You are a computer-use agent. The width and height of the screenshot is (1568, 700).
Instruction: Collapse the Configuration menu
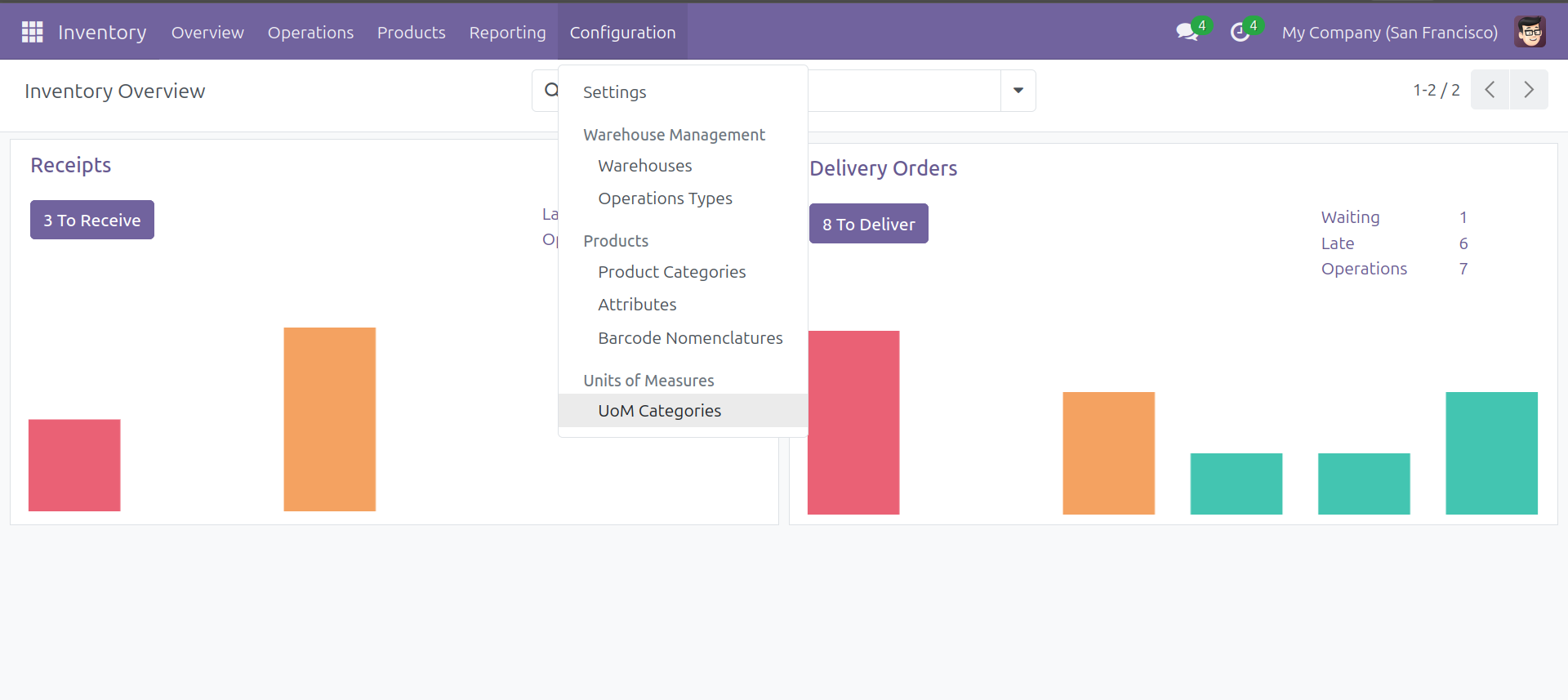point(622,33)
